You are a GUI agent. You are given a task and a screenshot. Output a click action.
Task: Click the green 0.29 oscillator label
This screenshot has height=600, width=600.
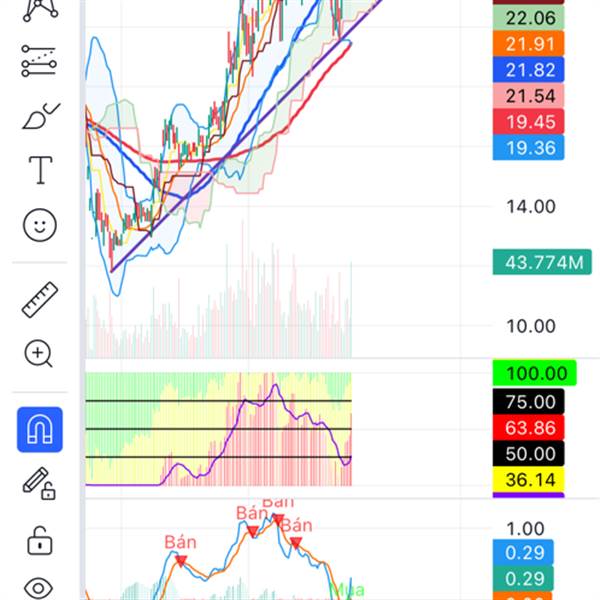(x=523, y=578)
